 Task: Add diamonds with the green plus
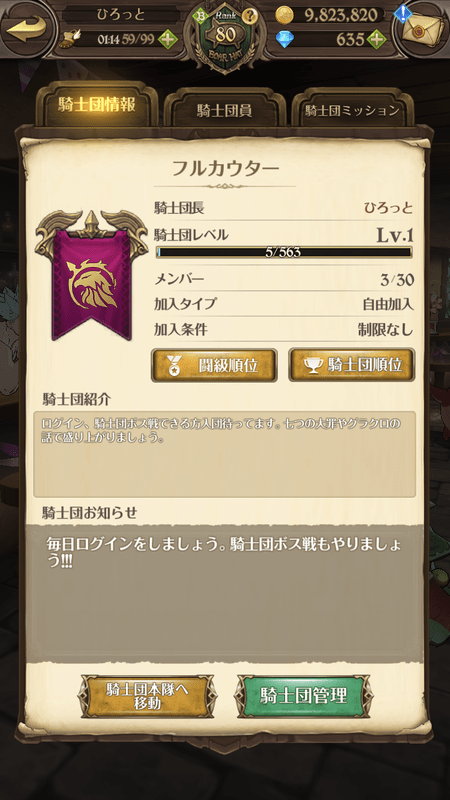[x=376, y=39]
